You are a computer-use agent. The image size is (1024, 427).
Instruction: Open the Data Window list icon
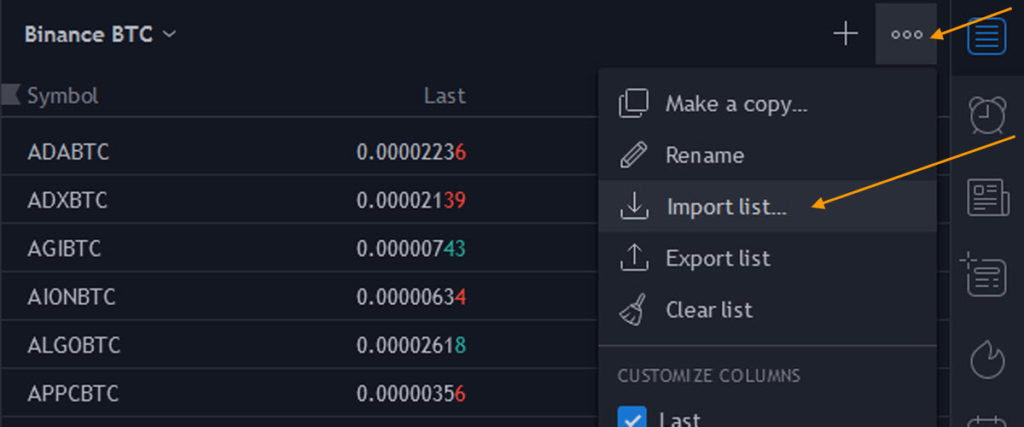coord(984,277)
